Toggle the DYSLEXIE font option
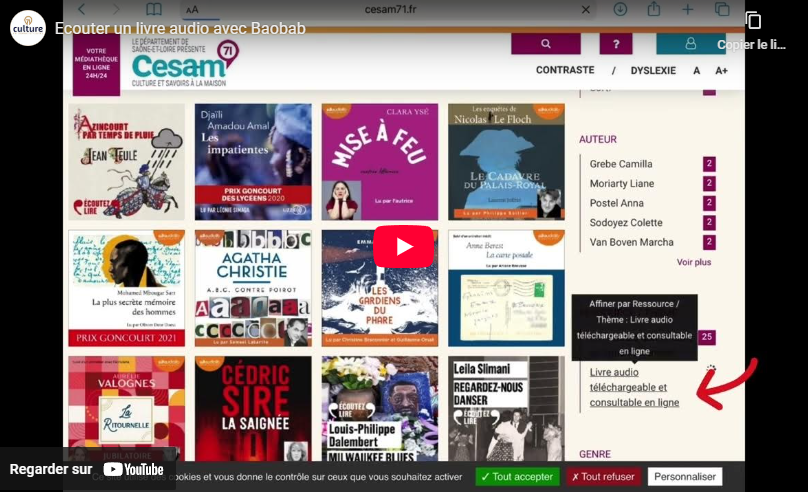Screen dimensions: 808x492 tap(653, 71)
